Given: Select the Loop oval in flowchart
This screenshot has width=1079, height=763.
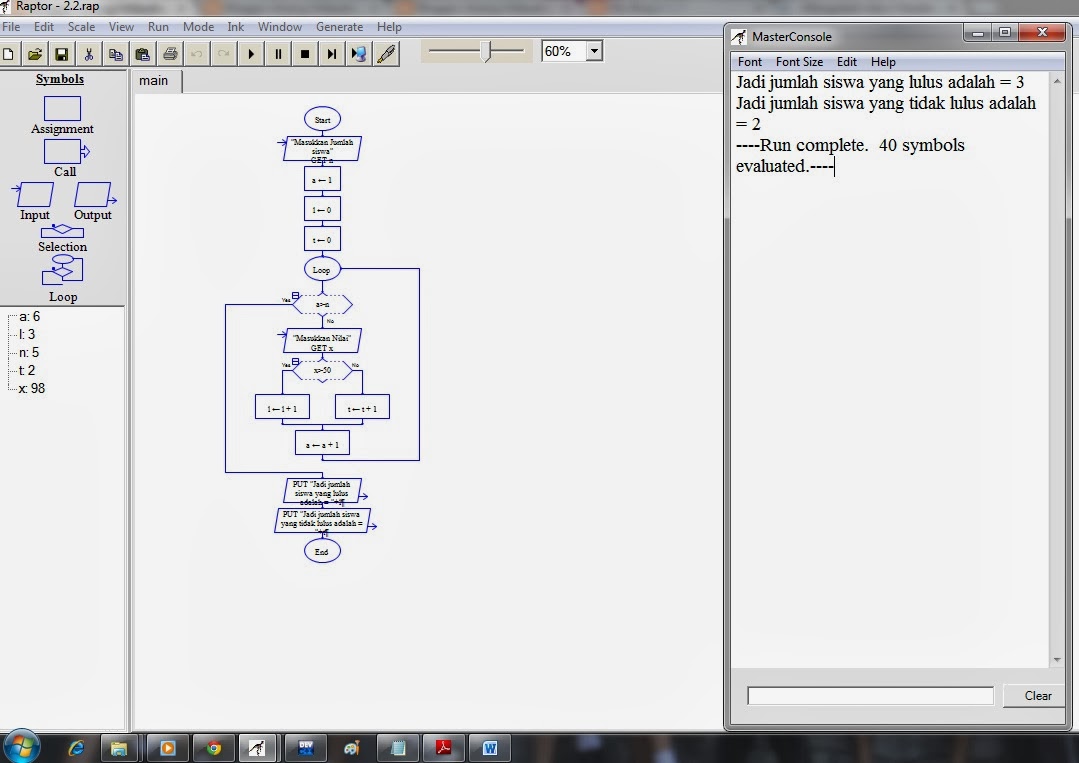Looking at the screenshot, I should coord(322,270).
